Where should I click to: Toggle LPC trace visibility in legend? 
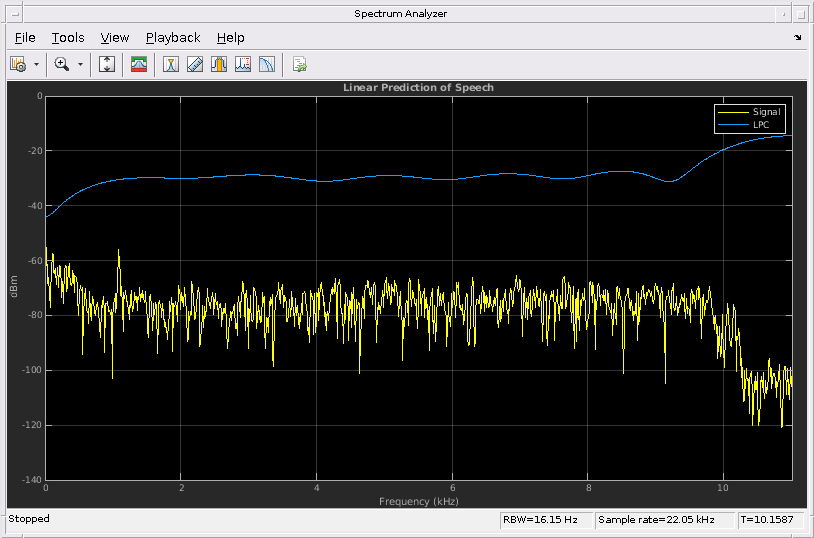[x=761, y=124]
